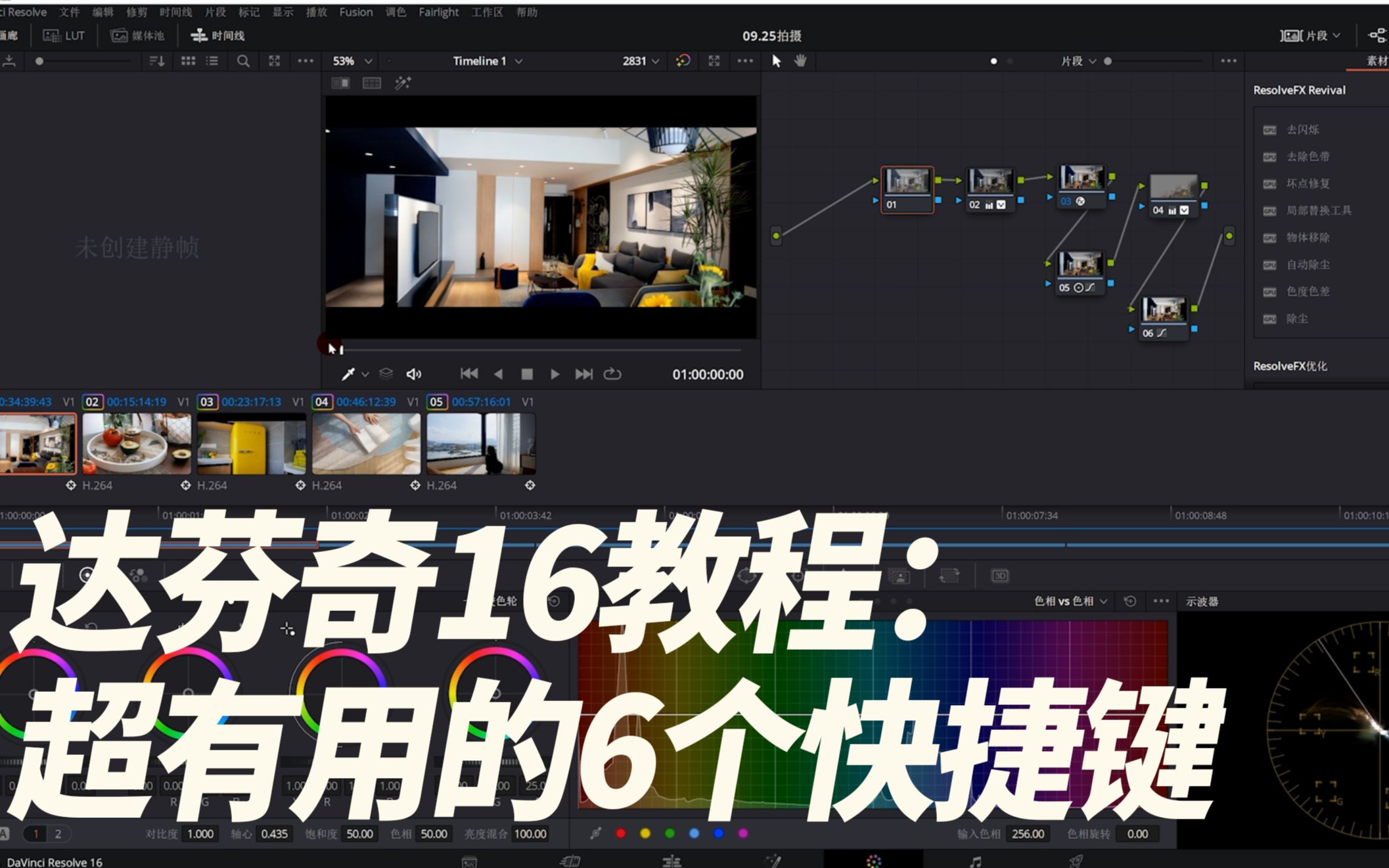1389x868 pixels.
Task: Toggle the 时间线 timeline panel button
Action: coord(217,35)
